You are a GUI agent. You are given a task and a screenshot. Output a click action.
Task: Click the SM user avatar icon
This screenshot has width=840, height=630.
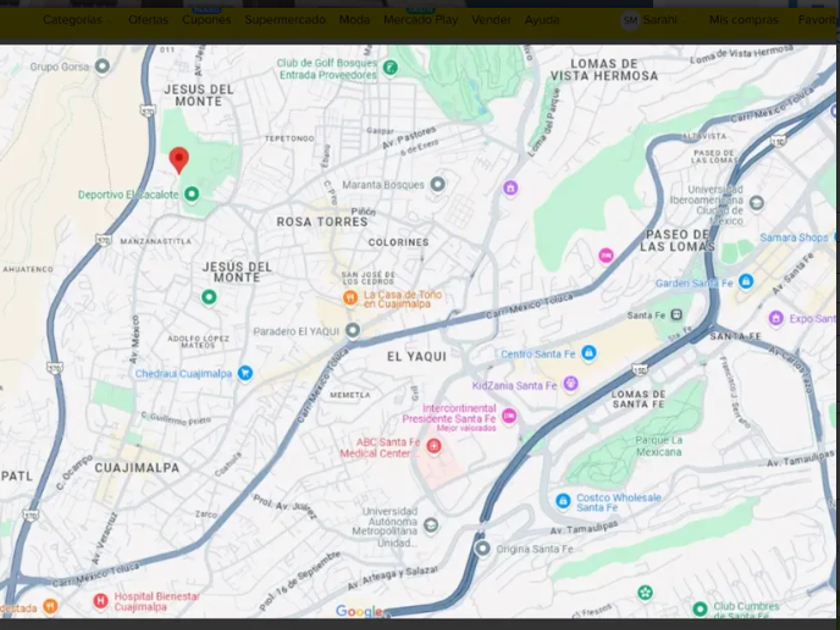630,21
